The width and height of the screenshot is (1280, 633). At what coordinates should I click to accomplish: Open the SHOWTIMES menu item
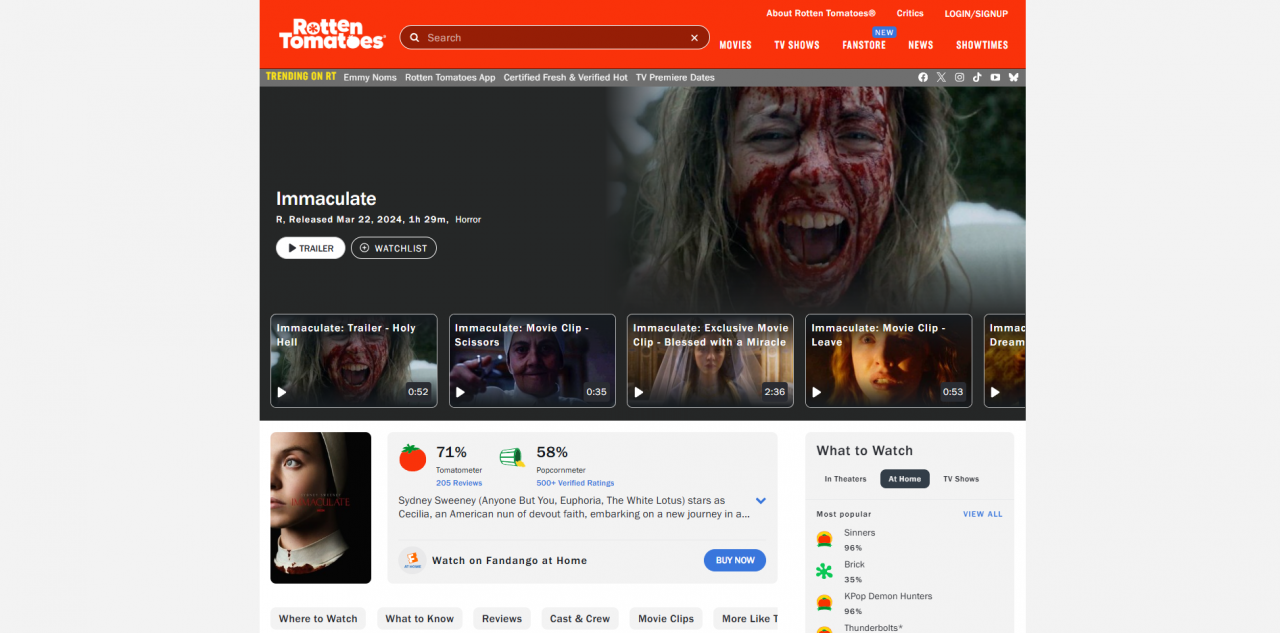tap(982, 45)
